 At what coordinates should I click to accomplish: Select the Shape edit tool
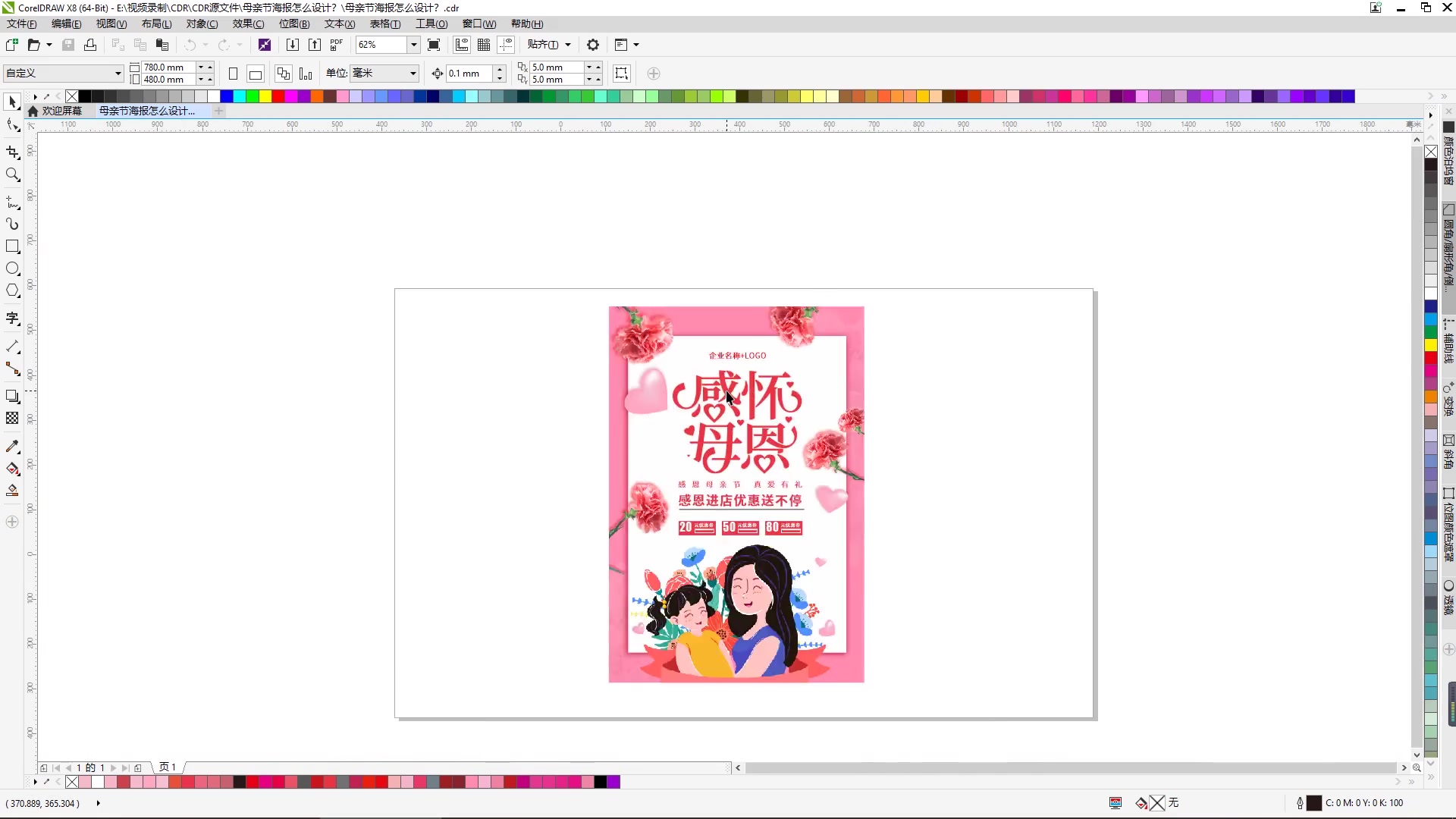pyautogui.click(x=12, y=125)
